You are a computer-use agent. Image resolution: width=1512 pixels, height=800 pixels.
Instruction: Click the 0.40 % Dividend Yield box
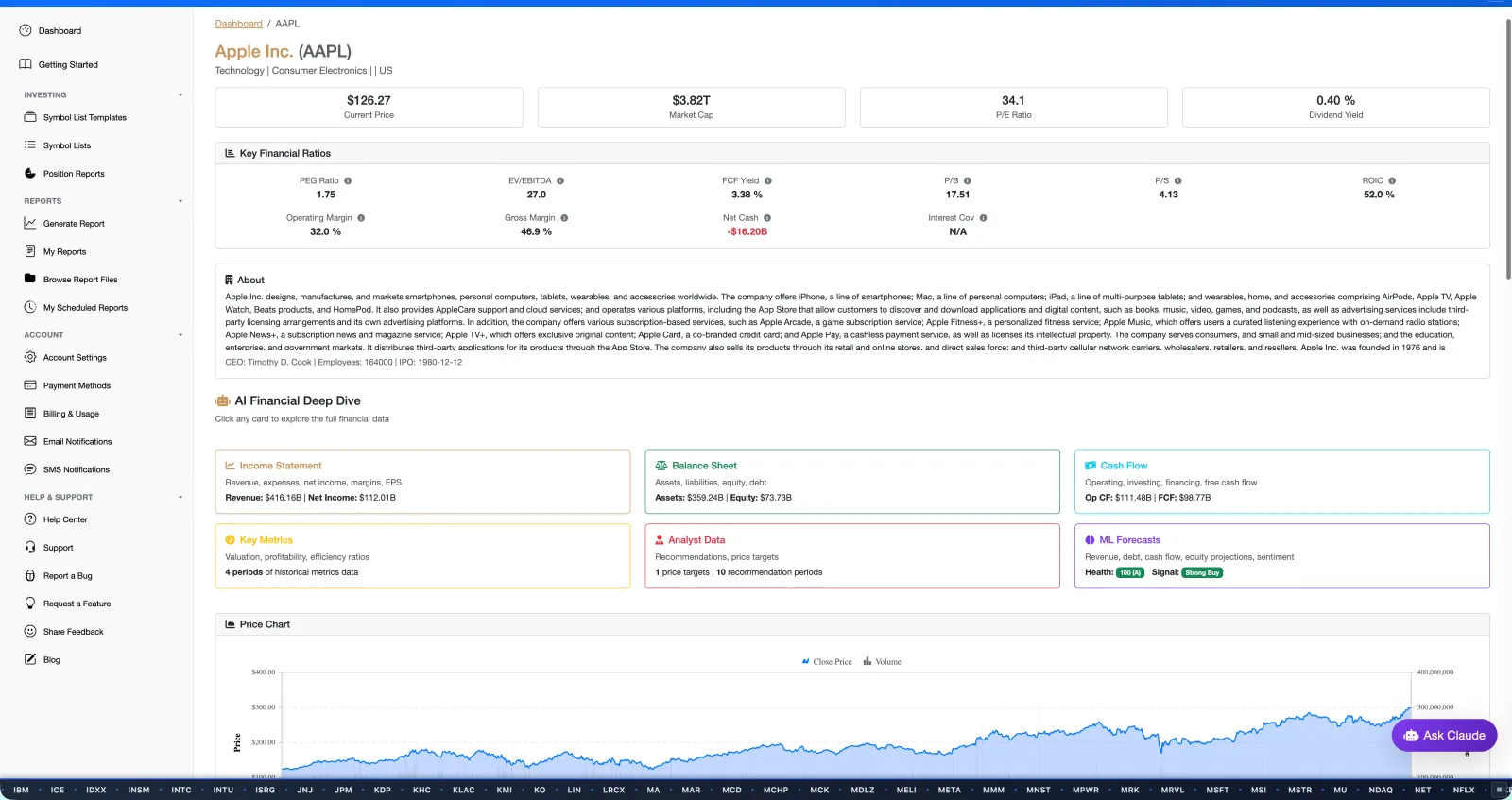click(1335, 107)
